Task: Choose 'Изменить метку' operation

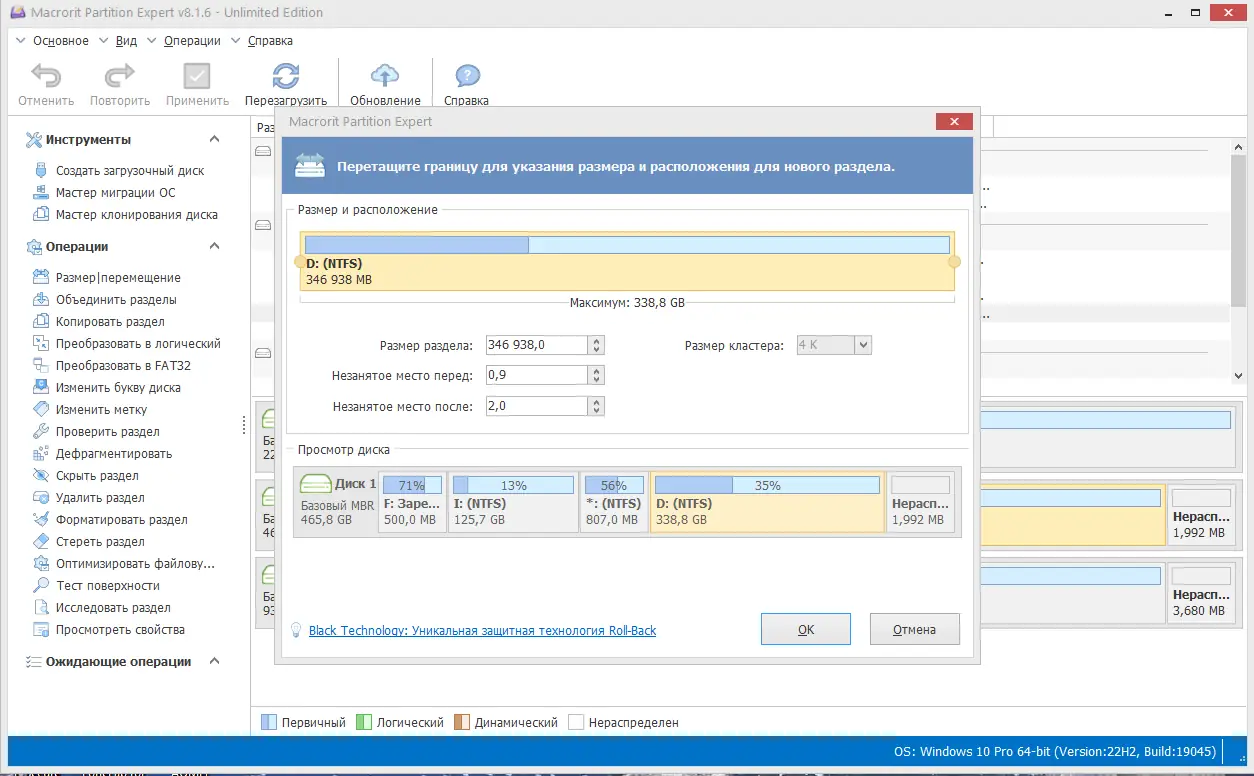Action: 101,410
